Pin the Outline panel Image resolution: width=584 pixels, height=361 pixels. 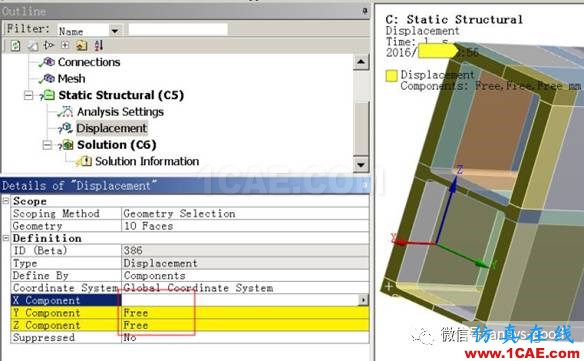365,11
